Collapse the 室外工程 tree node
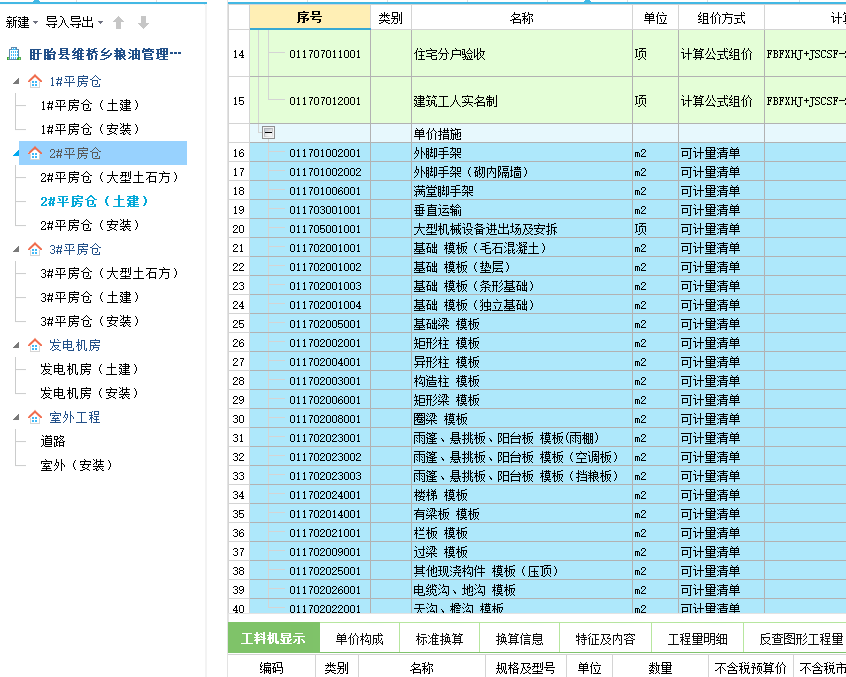The height and width of the screenshot is (677, 846). coord(16,417)
